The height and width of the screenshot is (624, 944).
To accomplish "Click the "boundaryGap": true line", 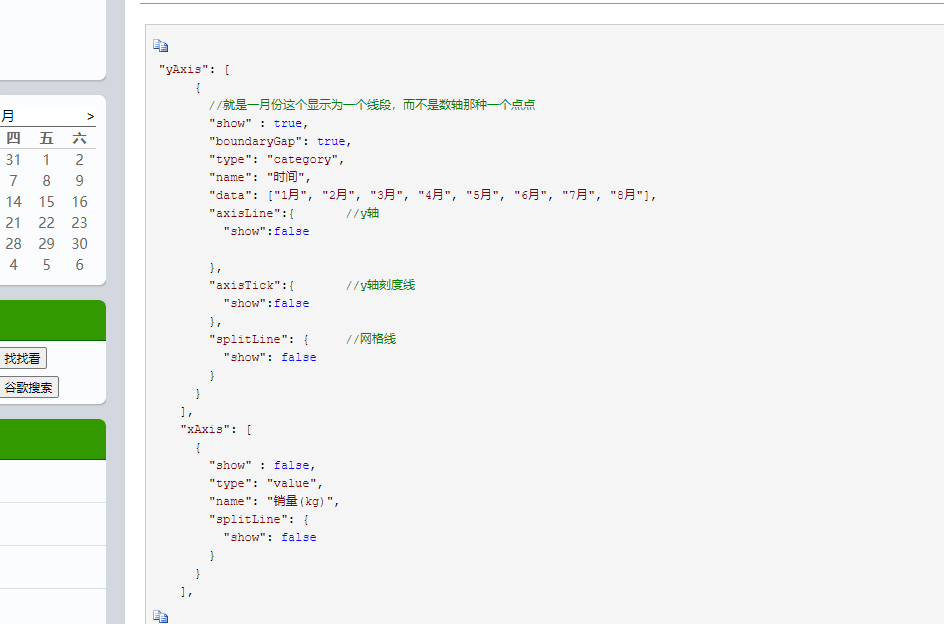I will [x=280, y=141].
